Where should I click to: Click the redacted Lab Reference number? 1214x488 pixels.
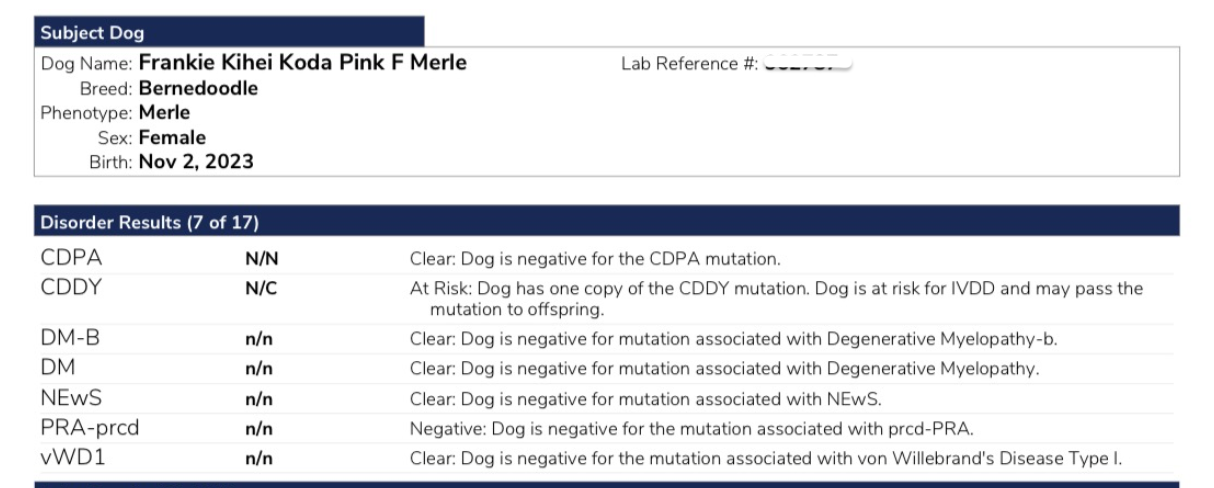click(808, 64)
